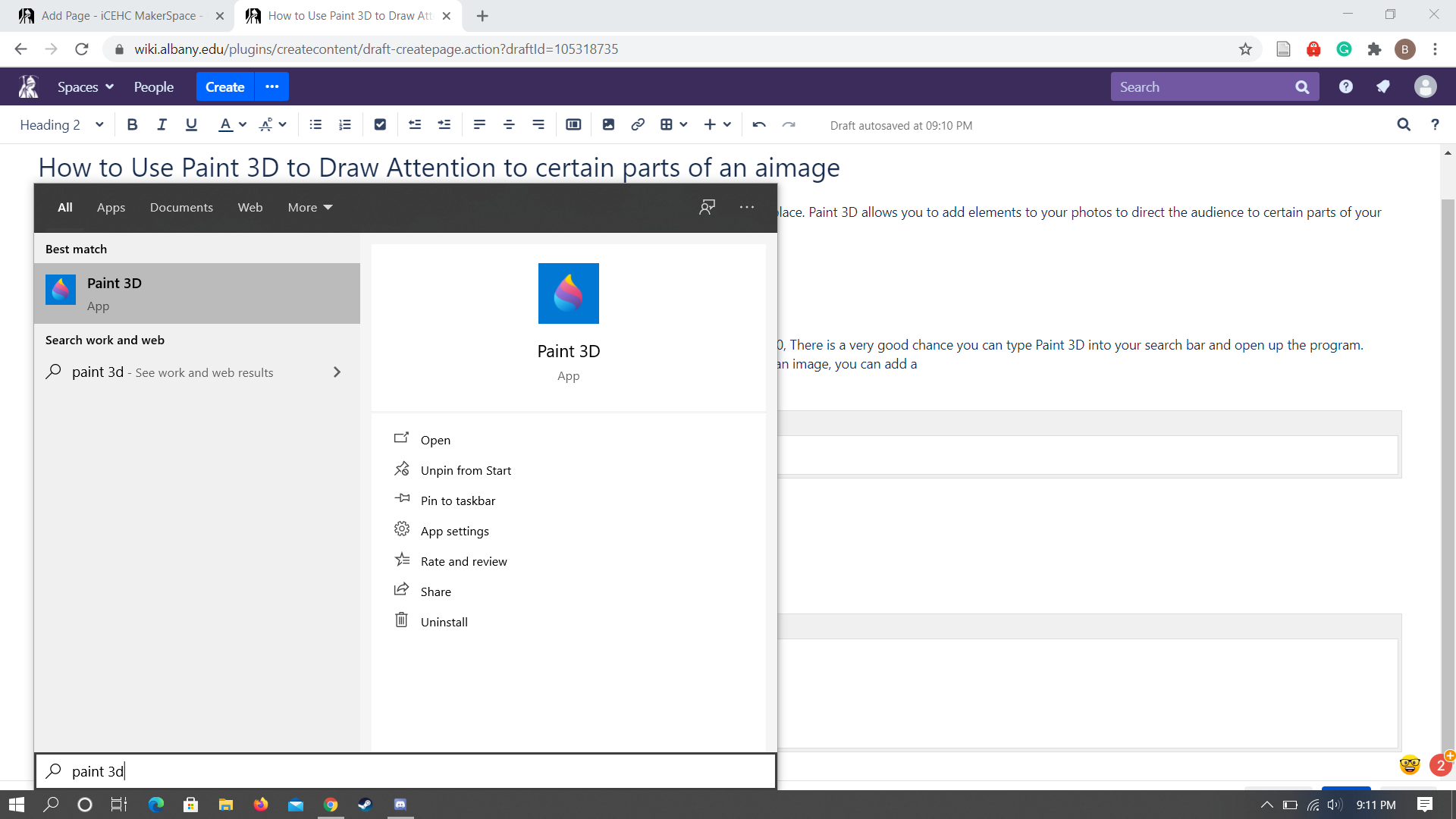Screen dimensions: 1456x819
Task: Open page layout options
Action: (573, 125)
